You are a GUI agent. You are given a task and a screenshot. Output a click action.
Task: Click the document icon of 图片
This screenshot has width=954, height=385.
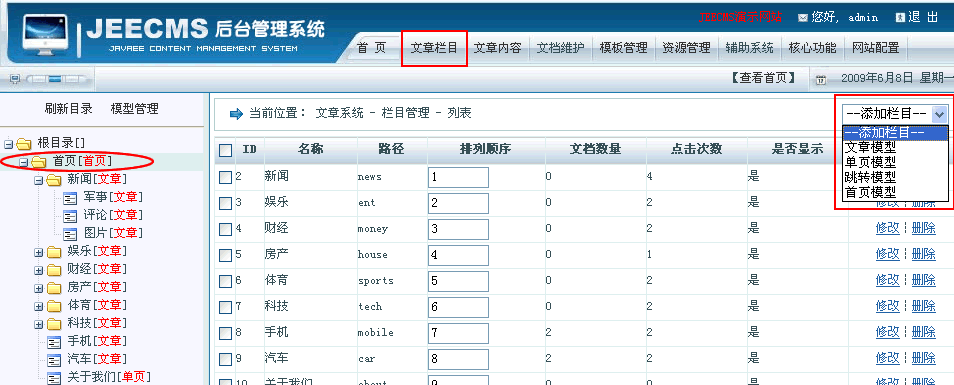click(70, 234)
